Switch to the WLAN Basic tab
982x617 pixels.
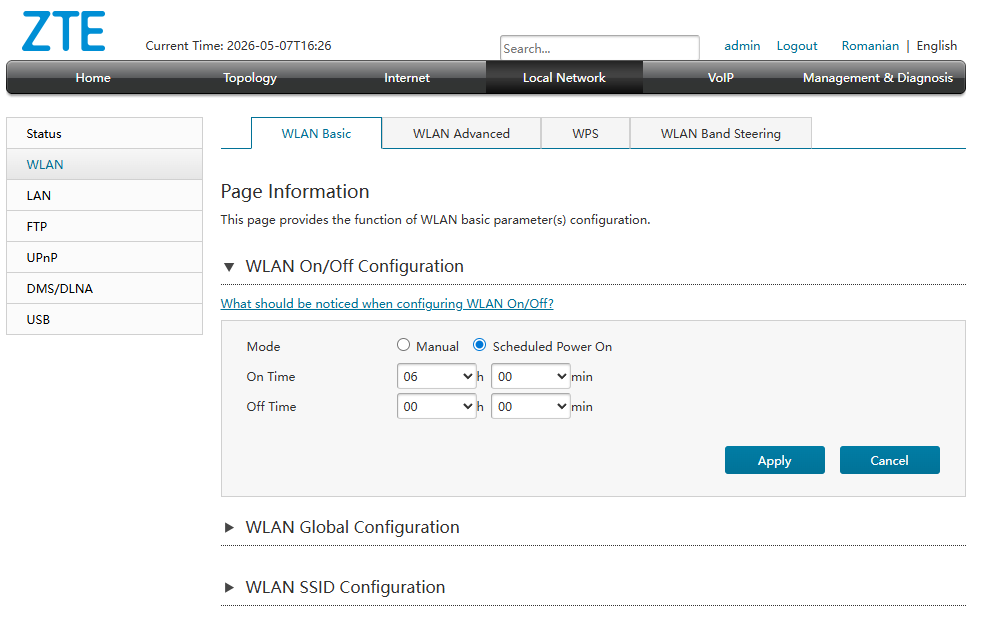tap(316, 133)
